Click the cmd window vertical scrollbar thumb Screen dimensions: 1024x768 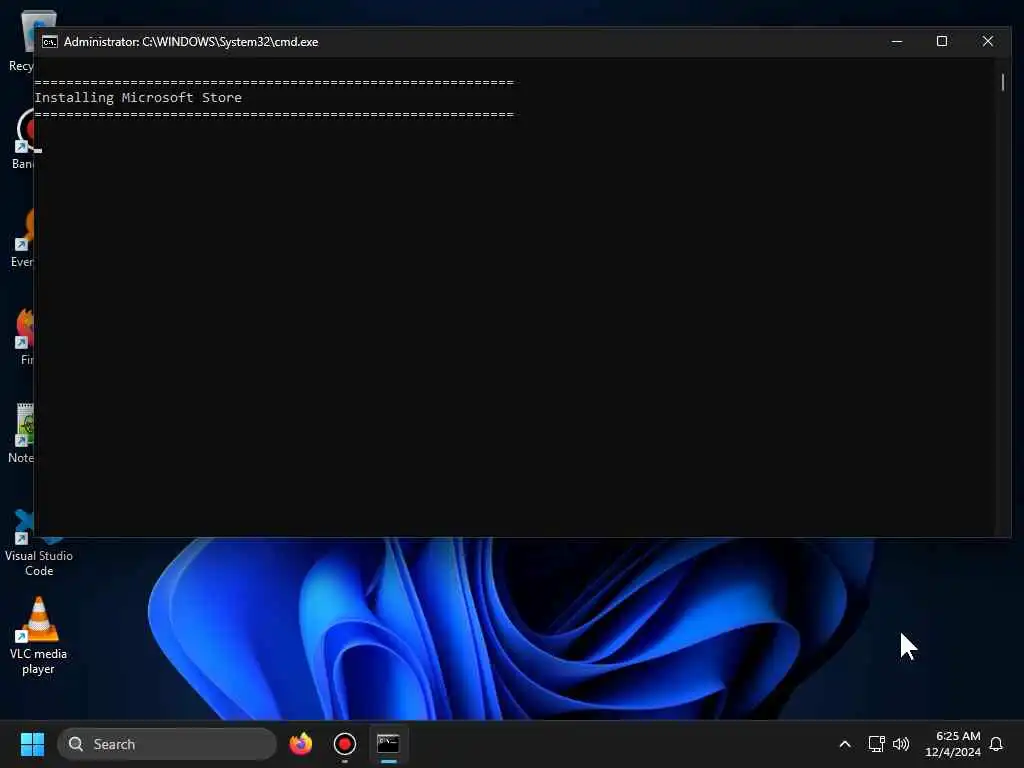coord(1002,82)
